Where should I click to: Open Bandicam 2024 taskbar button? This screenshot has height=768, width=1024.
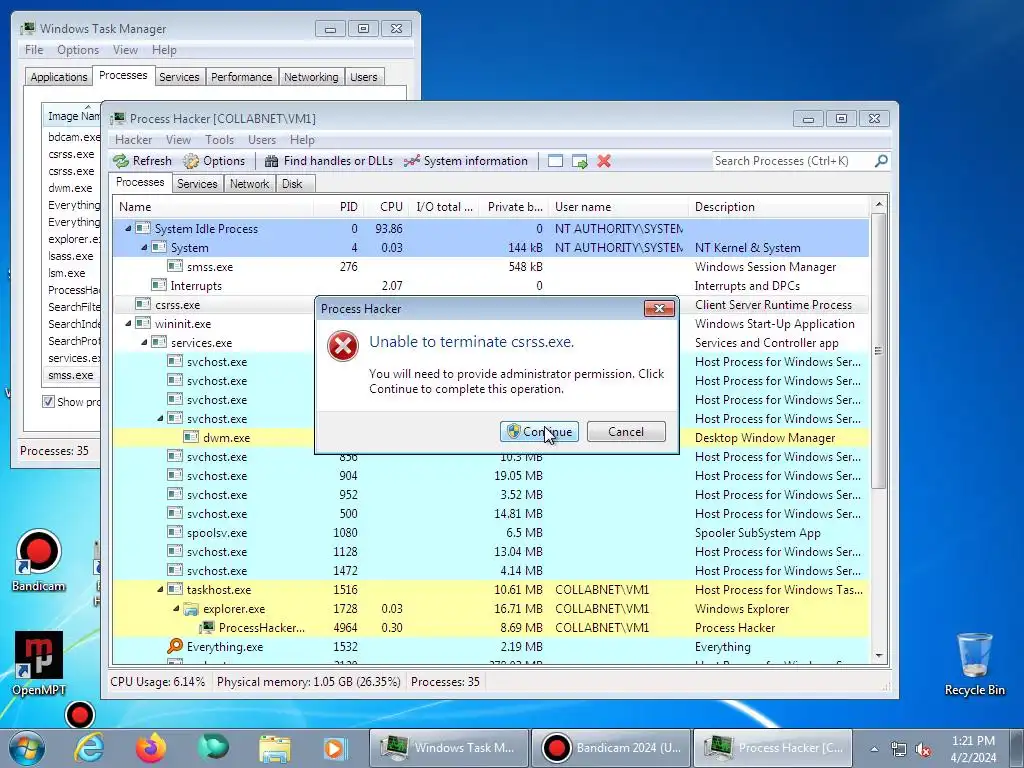[611, 748]
